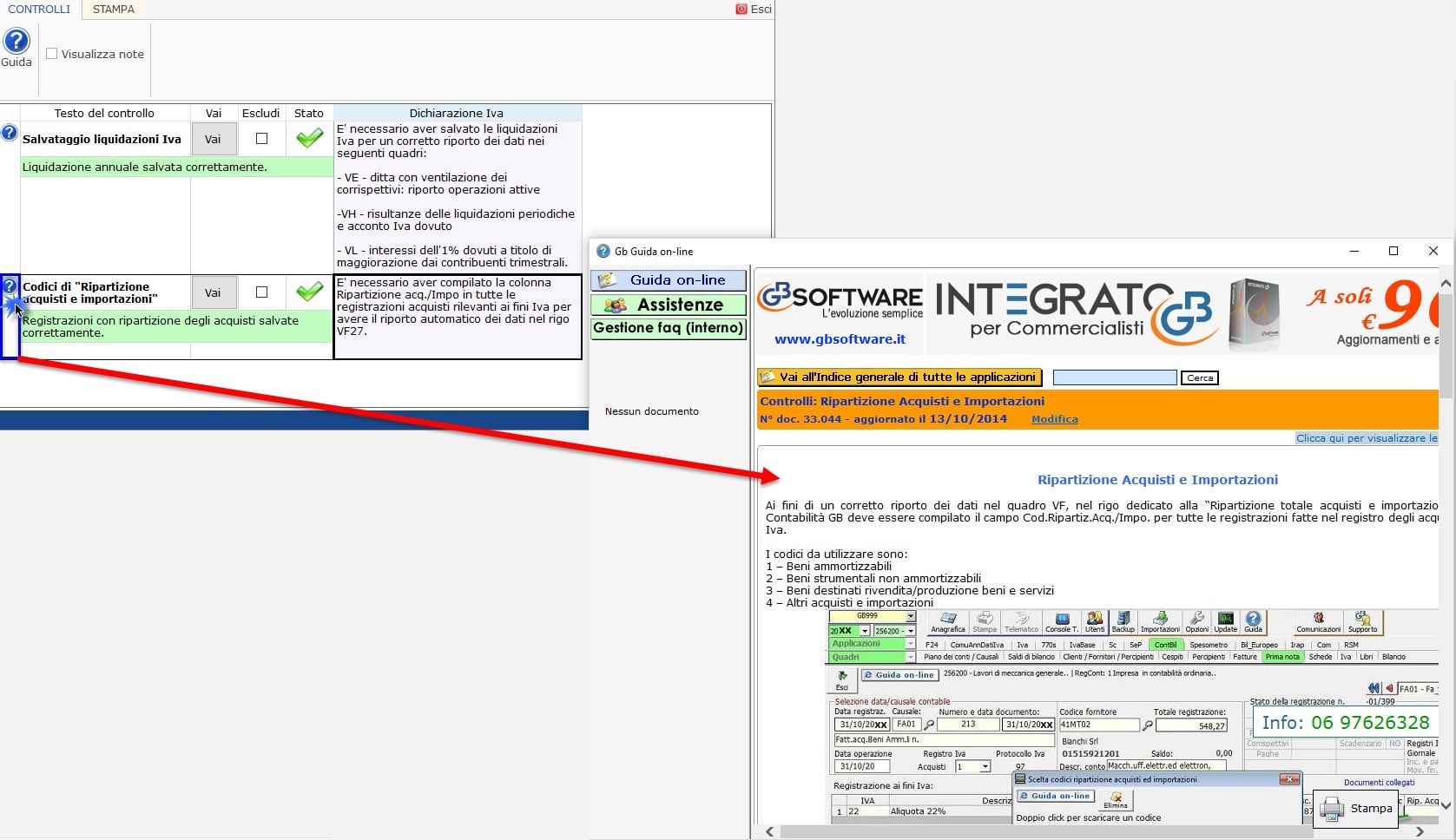Click the Cerca search button

click(1200, 378)
